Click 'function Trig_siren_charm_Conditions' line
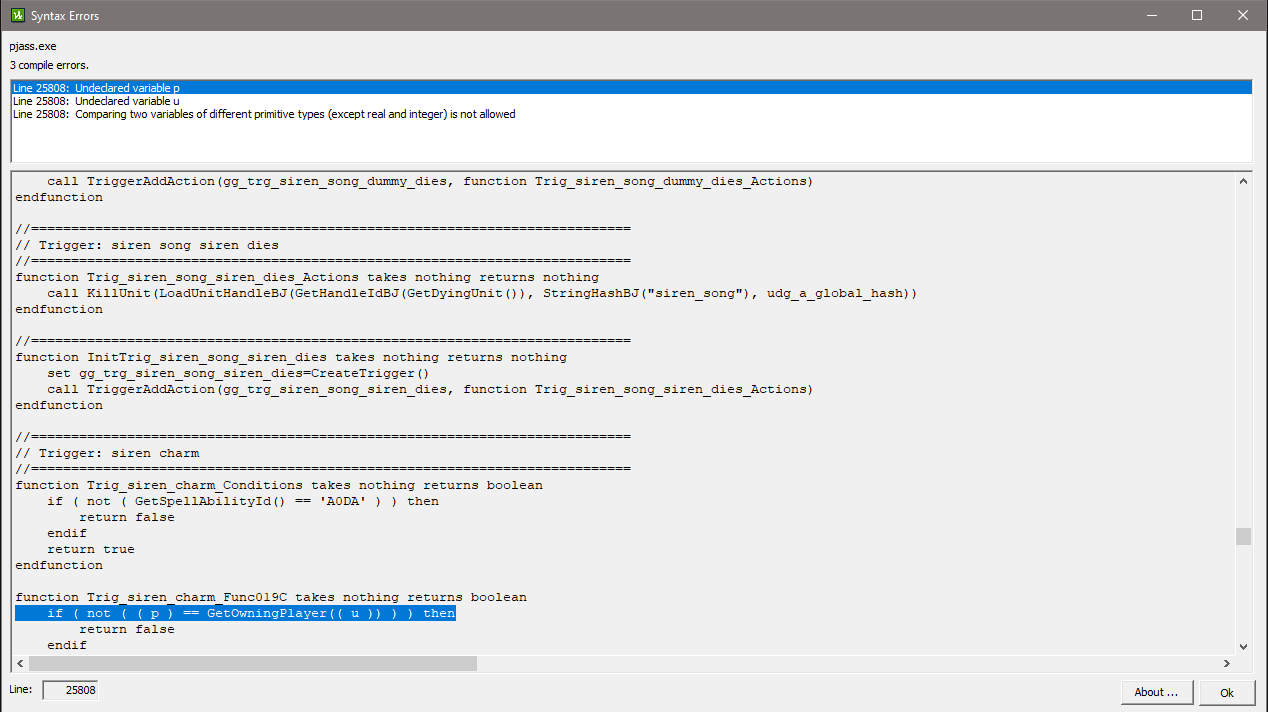The image size is (1268, 712). (x=279, y=485)
